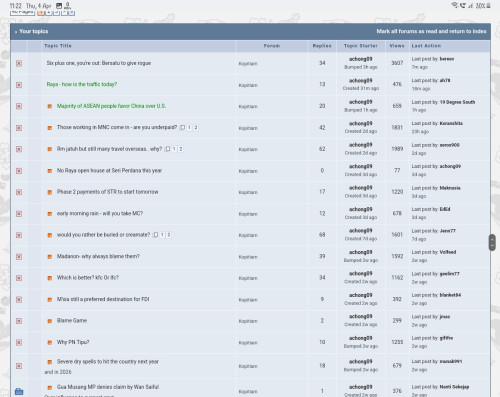Click multipage icon next to 'Rm jatuh' topic title
500x397 pixels.
tap(168, 149)
